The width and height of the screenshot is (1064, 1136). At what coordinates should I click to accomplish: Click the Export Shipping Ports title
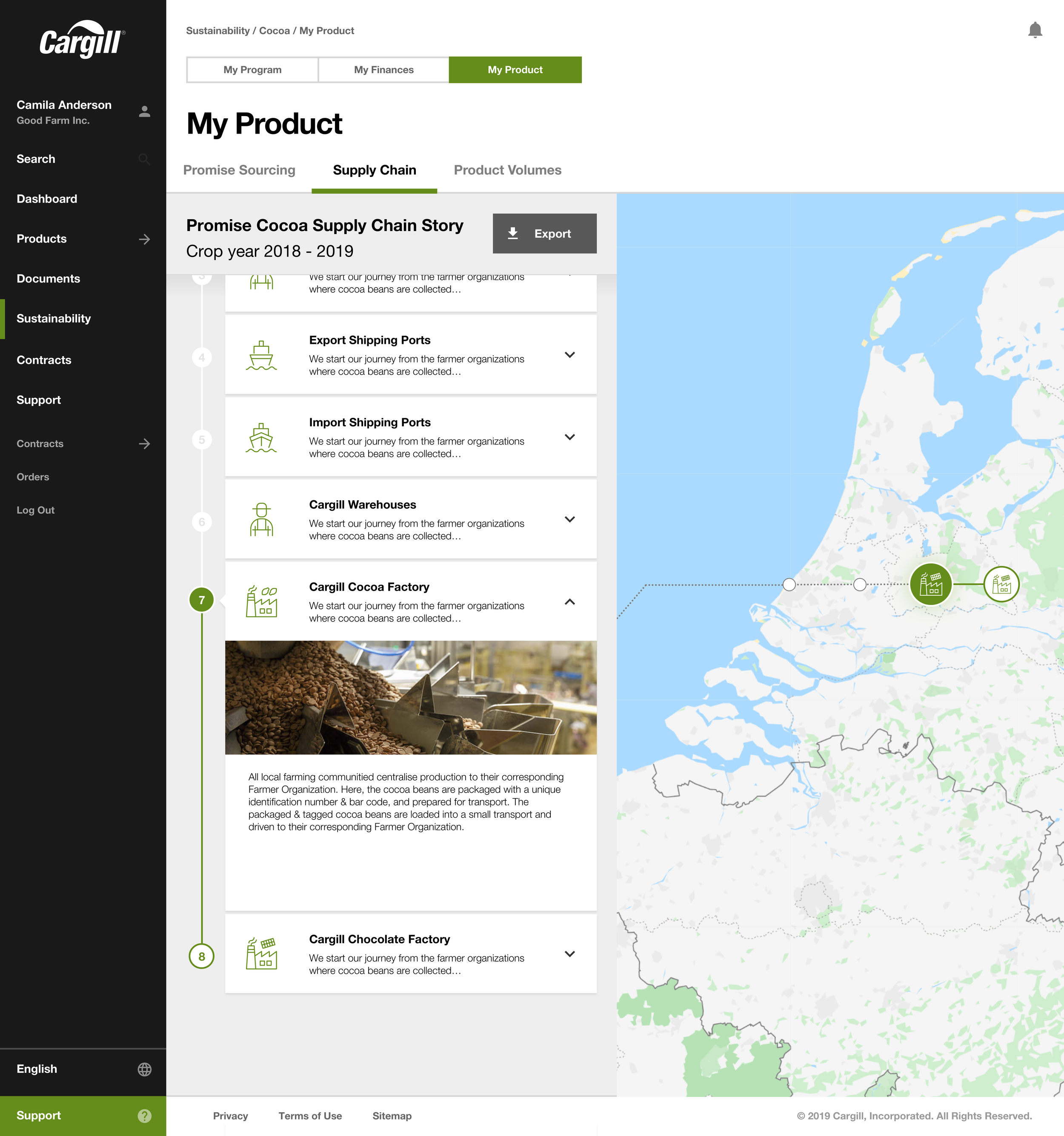370,340
